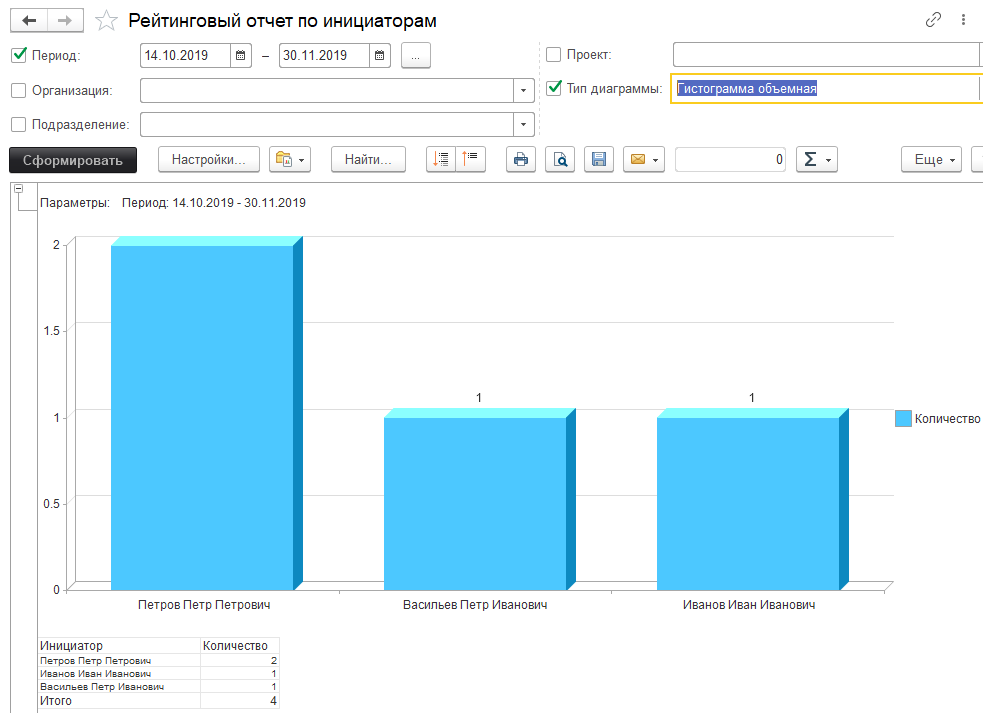Add report to favorites with star icon
This screenshot has width=983, height=713.
click(x=106, y=21)
